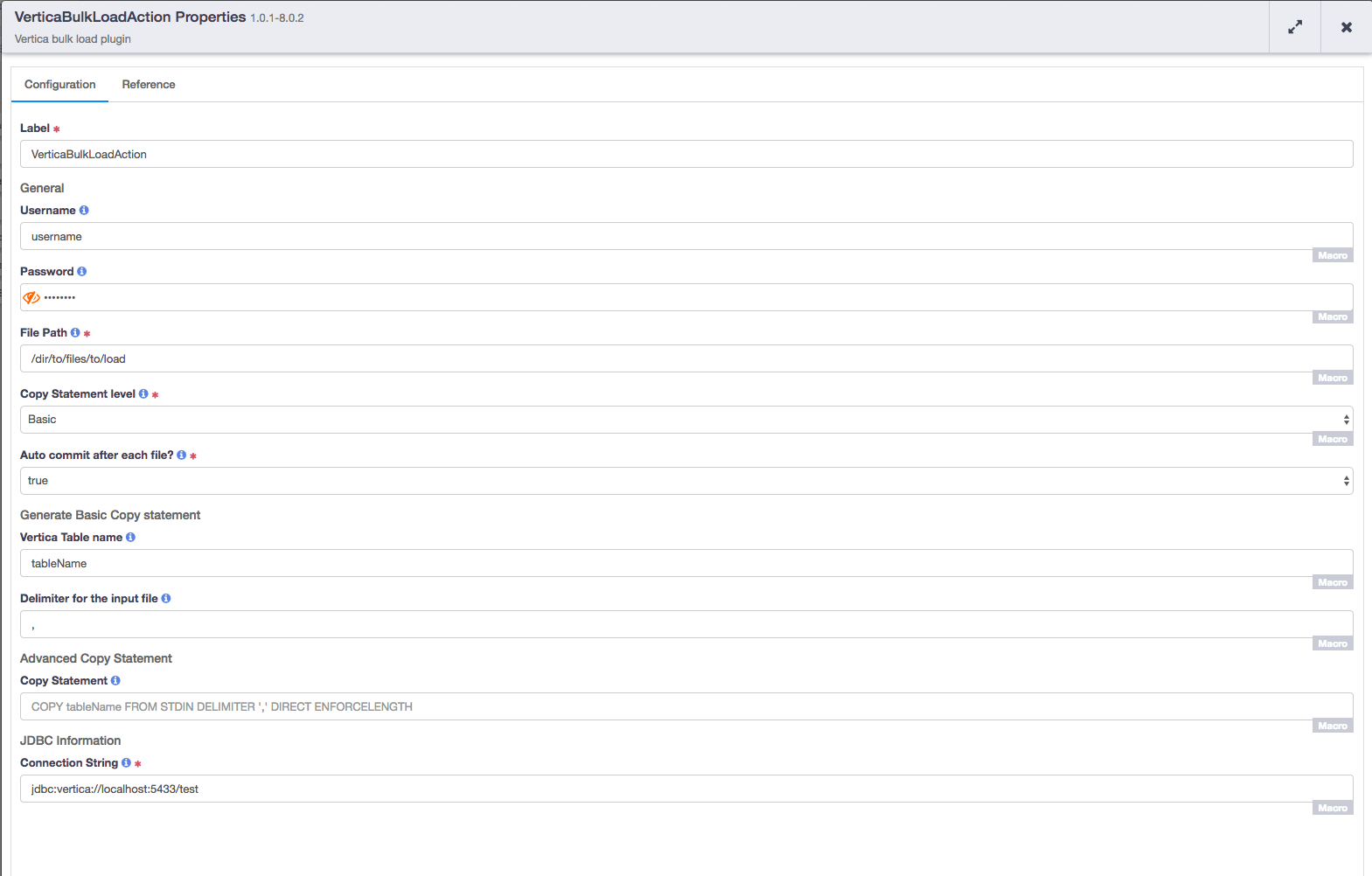Click the Password input field
Screen dimensions: 1372x876
click(686, 297)
